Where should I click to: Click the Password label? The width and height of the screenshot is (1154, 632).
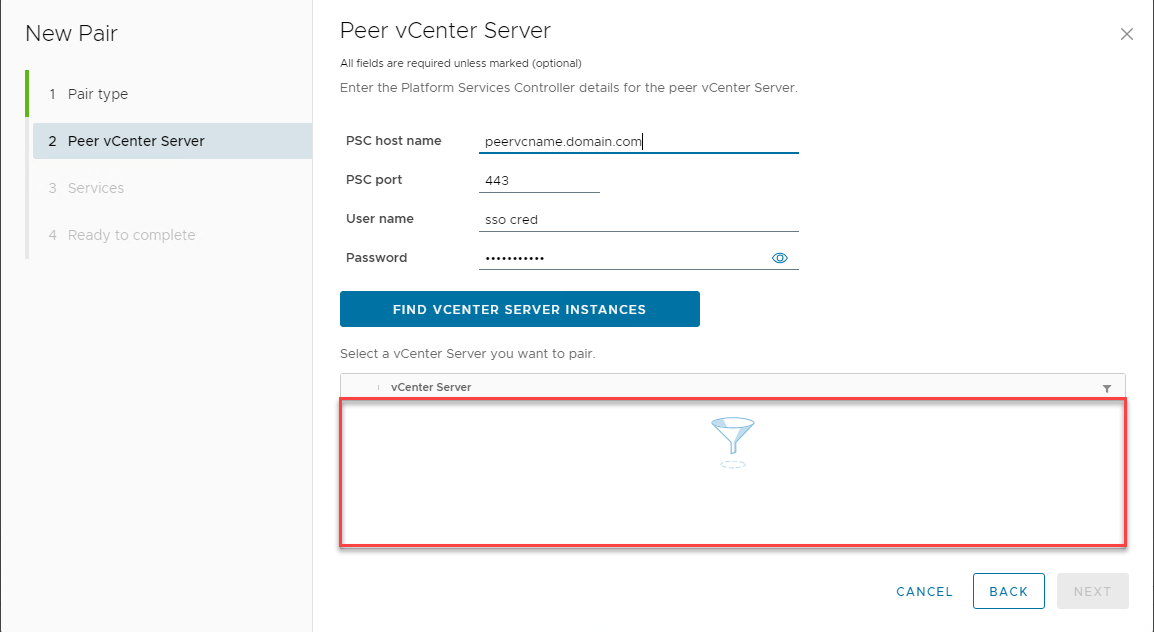[x=376, y=258]
